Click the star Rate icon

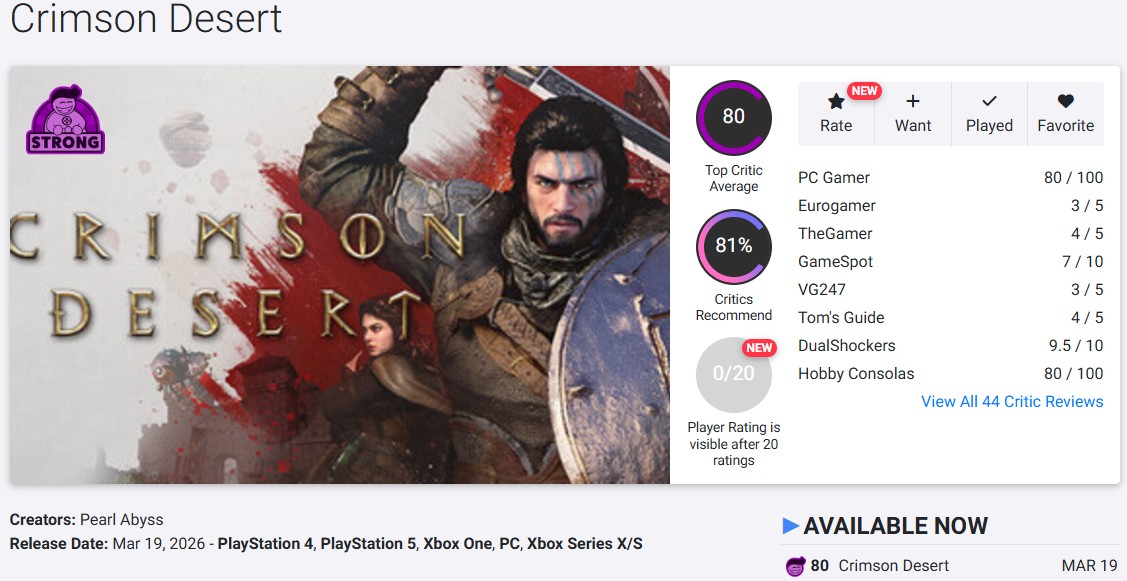click(836, 102)
